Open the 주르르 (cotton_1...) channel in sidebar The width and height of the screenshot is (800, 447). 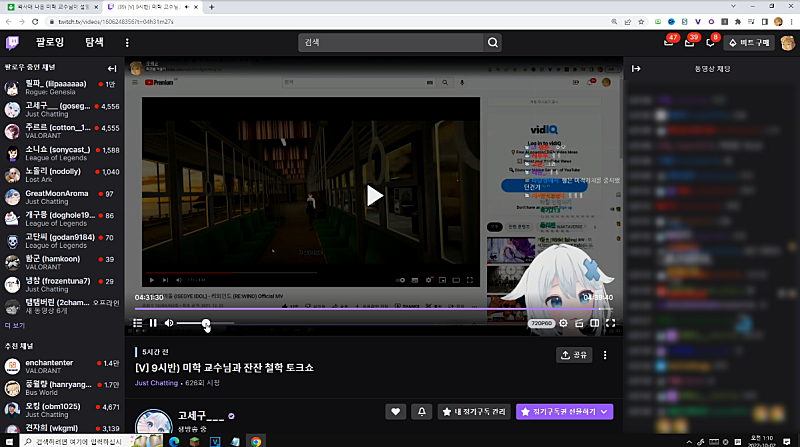62,131
